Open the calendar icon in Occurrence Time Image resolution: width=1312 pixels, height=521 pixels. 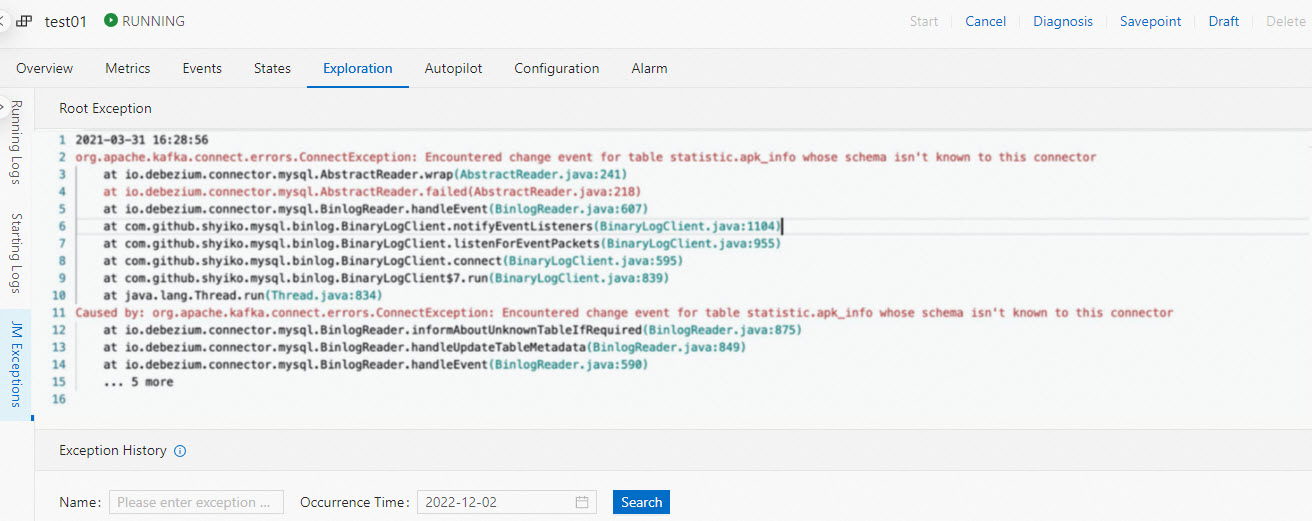582,502
